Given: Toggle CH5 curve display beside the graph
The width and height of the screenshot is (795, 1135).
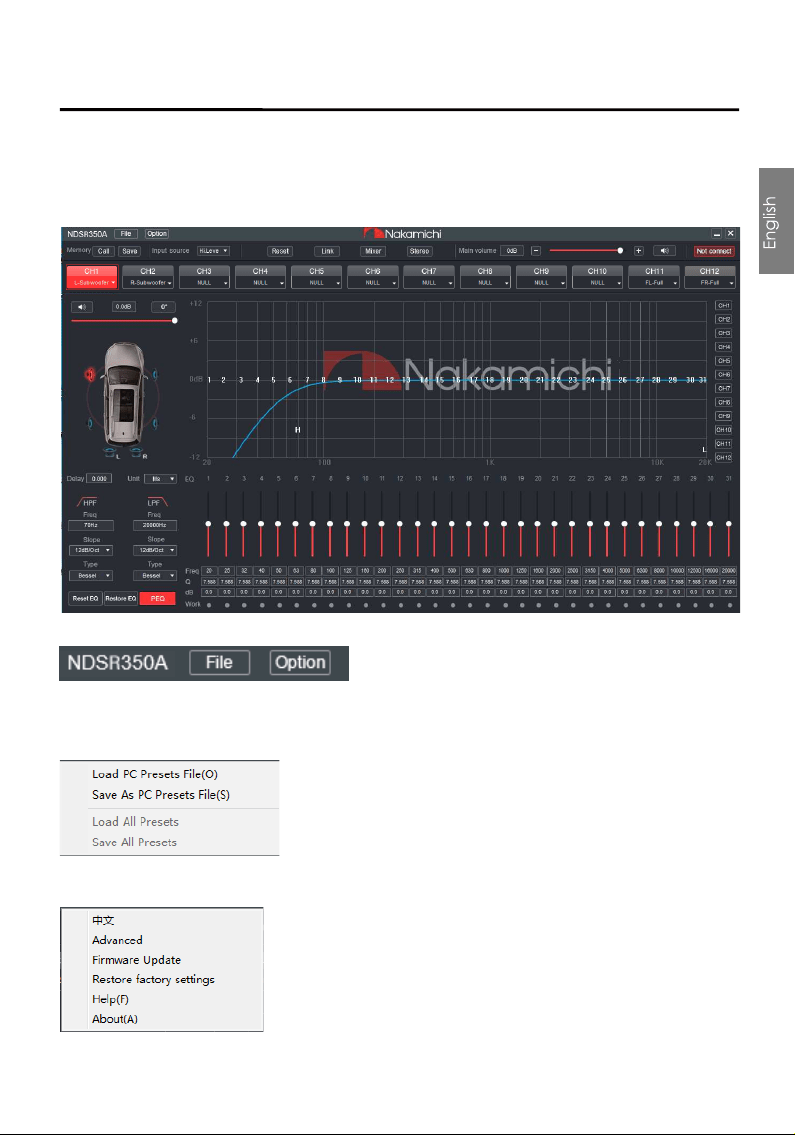Looking at the screenshot, I should [x=723, y=360].
